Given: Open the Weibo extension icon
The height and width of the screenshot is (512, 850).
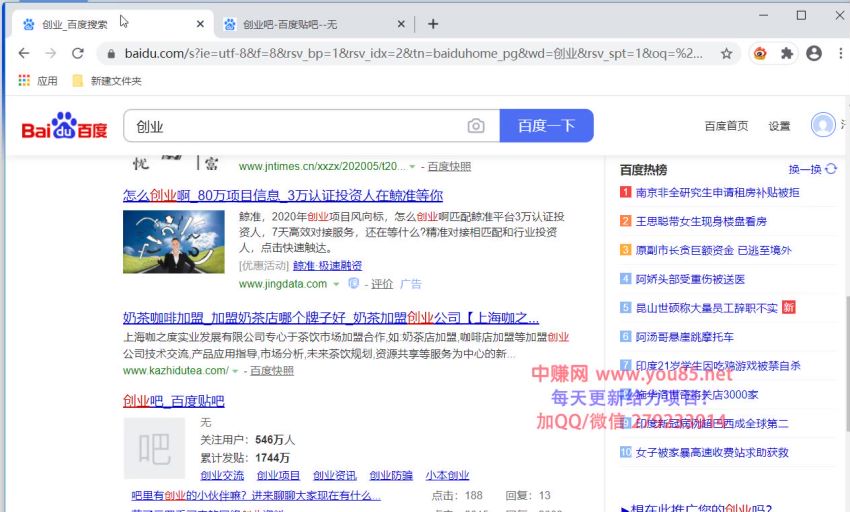Looking at the screenshot, I should [760, 53].
